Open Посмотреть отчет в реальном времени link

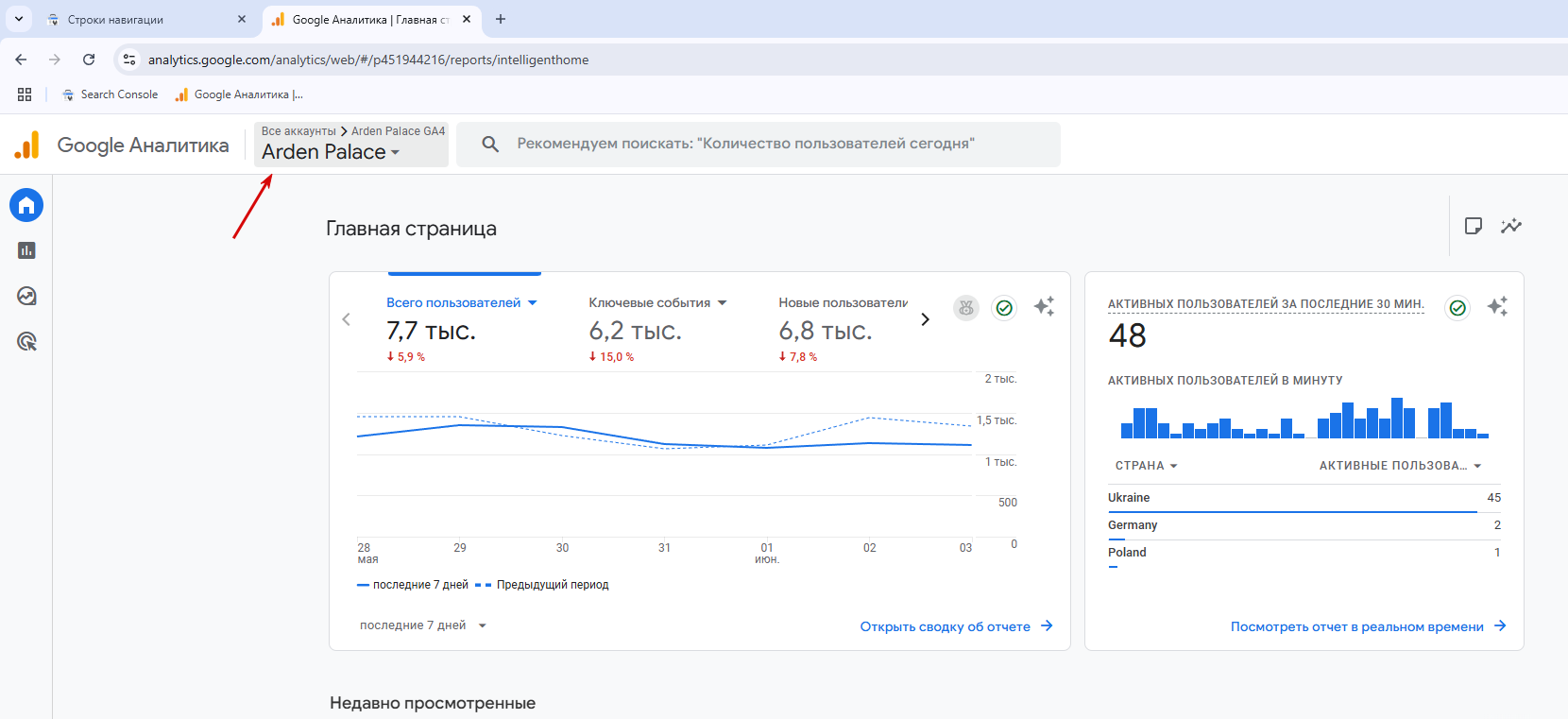tap(1368, 626)
